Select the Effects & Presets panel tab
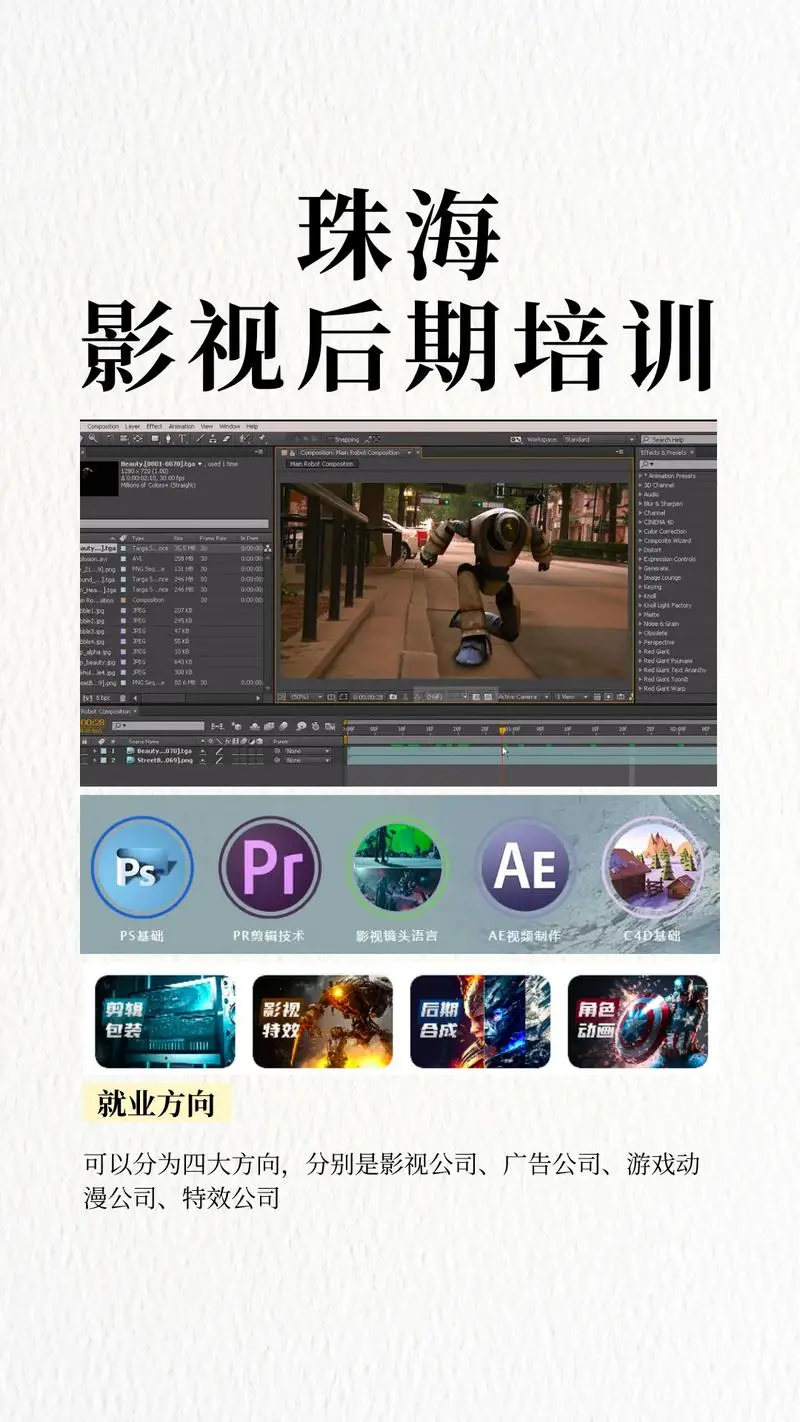The height and width of the screenshot is (1422, 800). 665,452
